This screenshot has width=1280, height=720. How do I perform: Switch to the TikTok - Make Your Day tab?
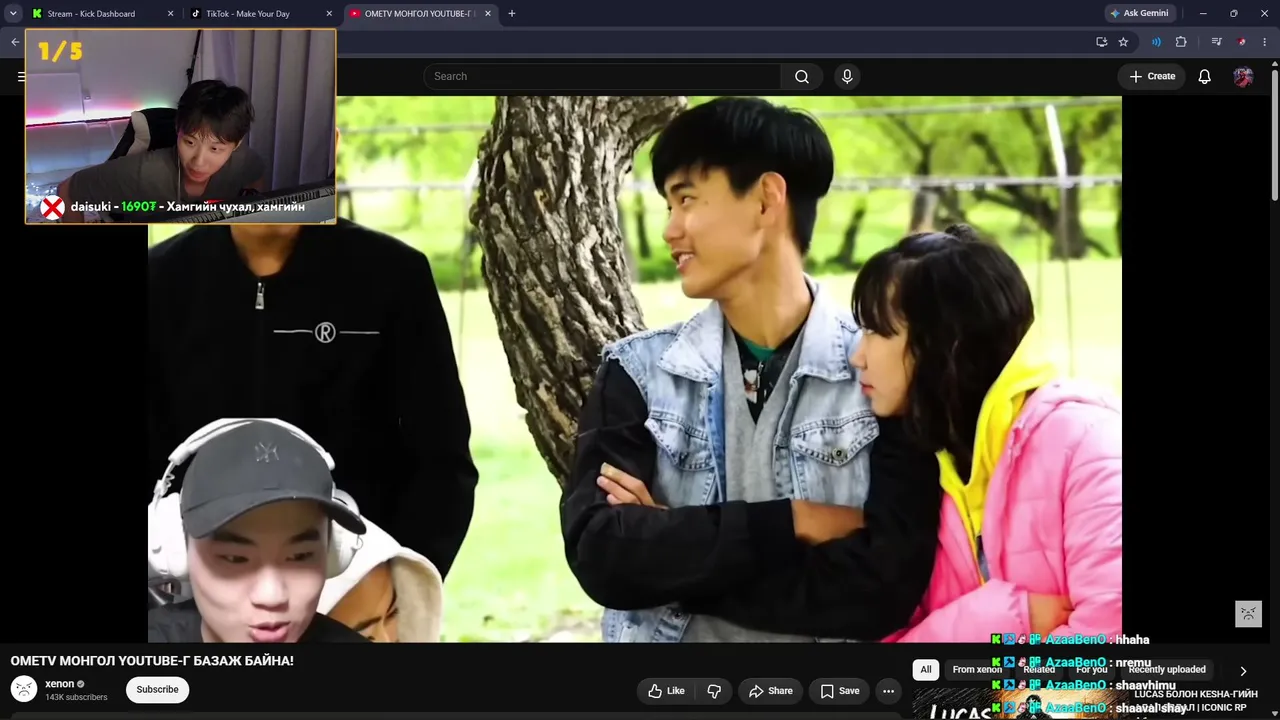pyautogui.click(x=248, y=14)
